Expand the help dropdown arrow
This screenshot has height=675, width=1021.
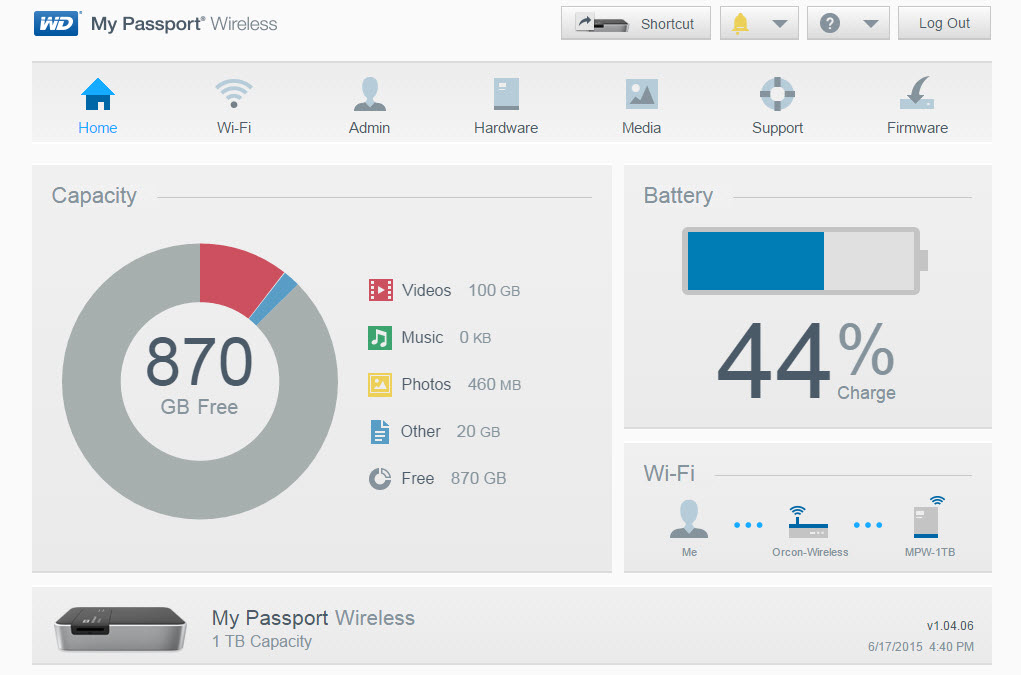pos(871,24)
